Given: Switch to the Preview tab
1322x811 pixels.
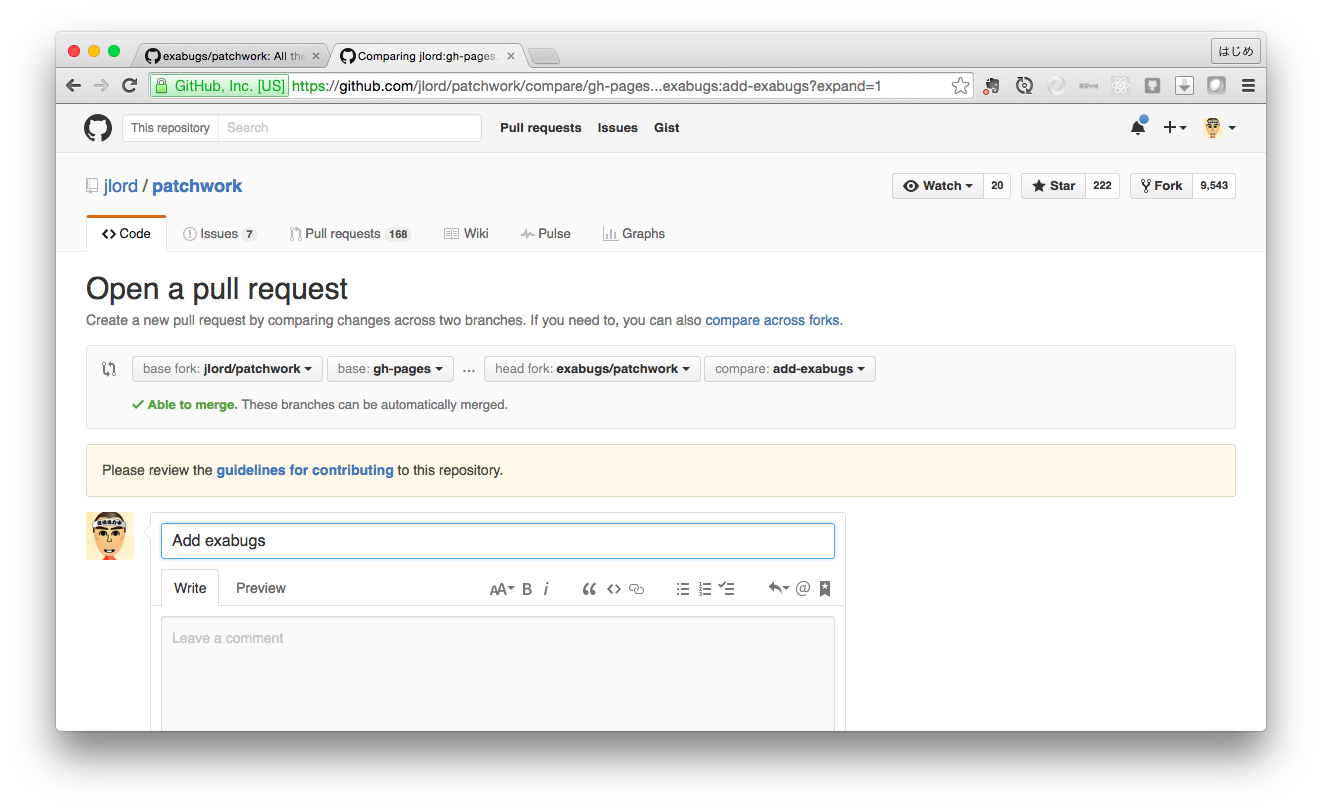Looking at the screenshot, I should point(261,589).
